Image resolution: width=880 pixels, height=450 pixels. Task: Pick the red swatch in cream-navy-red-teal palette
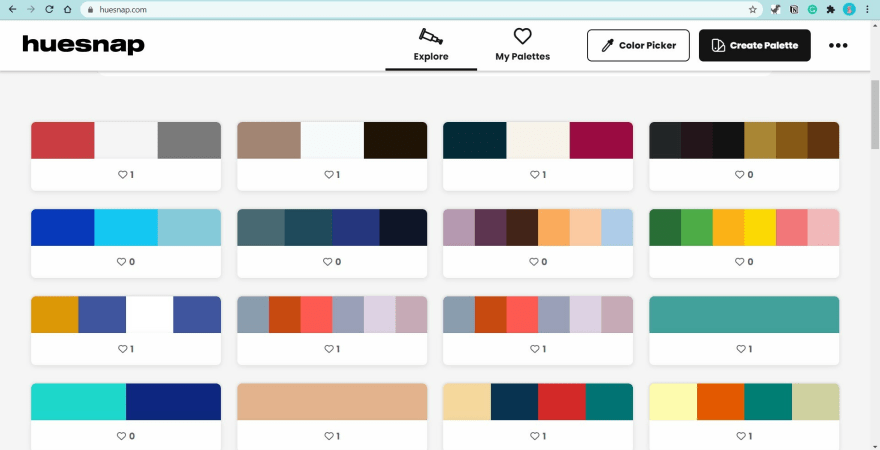562,402
